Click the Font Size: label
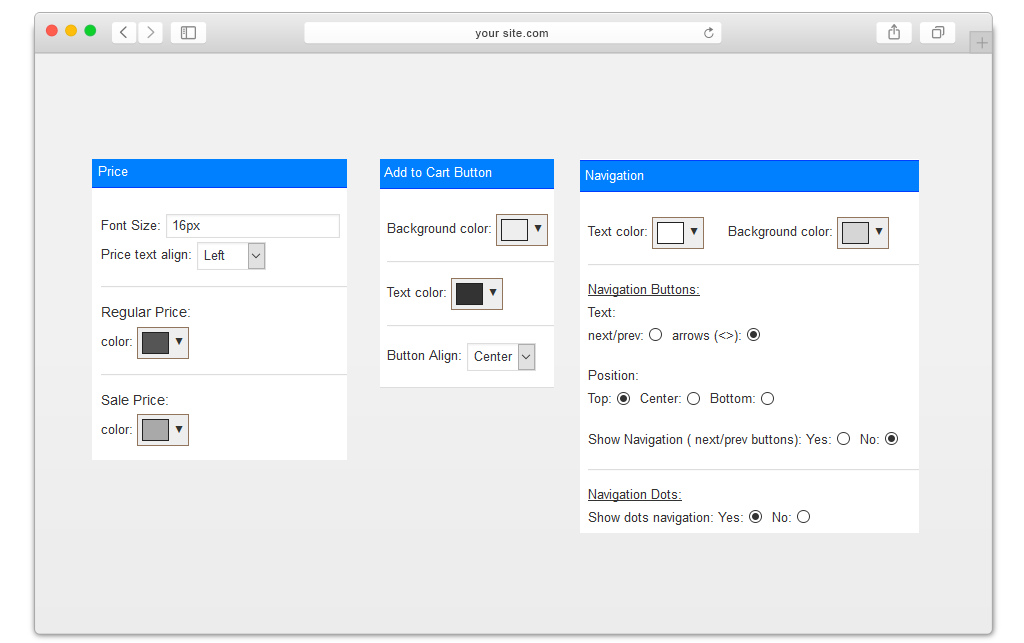Image resolution: width=1024 pixels, height=643 pixels. tap(130, 225)
